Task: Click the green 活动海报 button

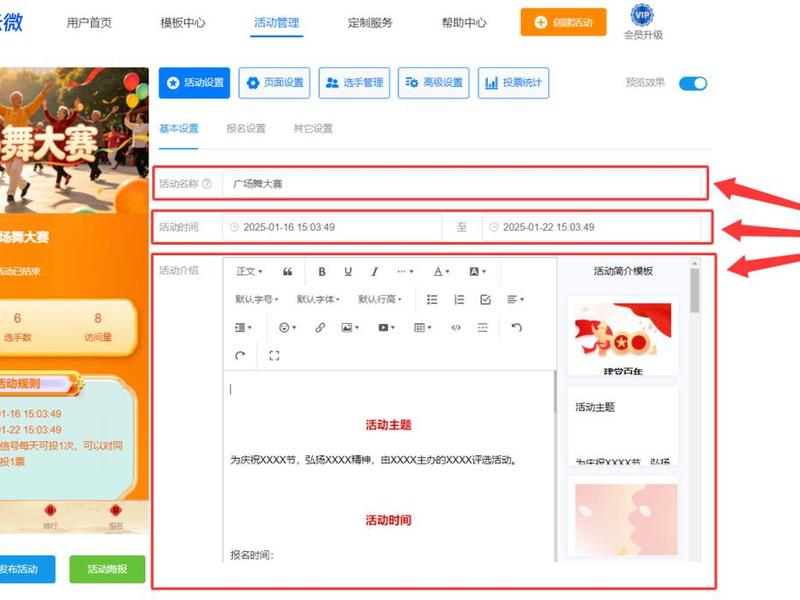Action: point(107,569)
